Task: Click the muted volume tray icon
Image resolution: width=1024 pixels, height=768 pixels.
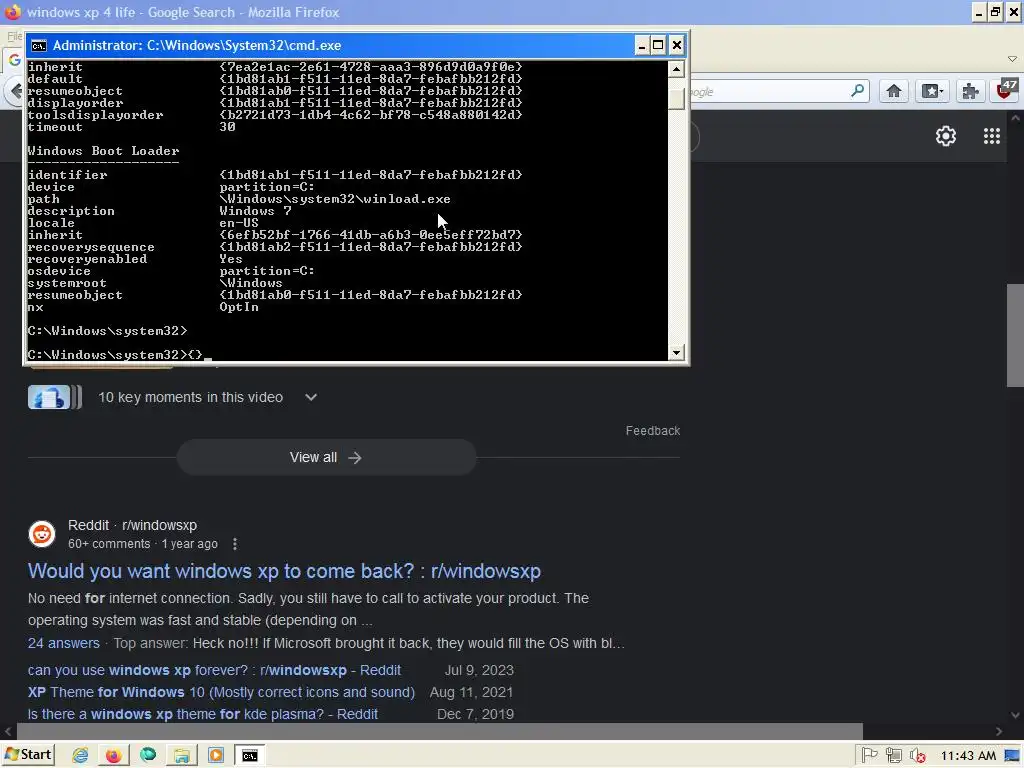Action: pyautogui.click(x=918, y=756)
